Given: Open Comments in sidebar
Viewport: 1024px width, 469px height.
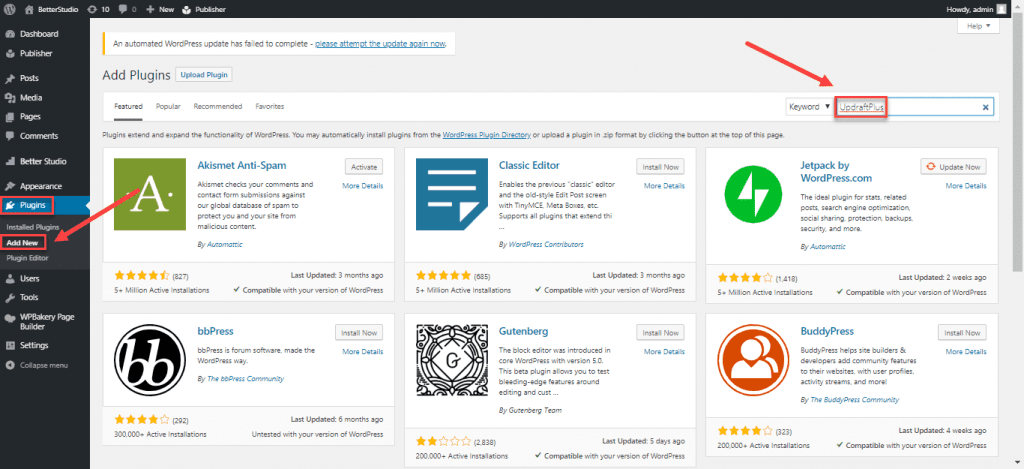Looking at the screenshot, I should pos(39,136).
